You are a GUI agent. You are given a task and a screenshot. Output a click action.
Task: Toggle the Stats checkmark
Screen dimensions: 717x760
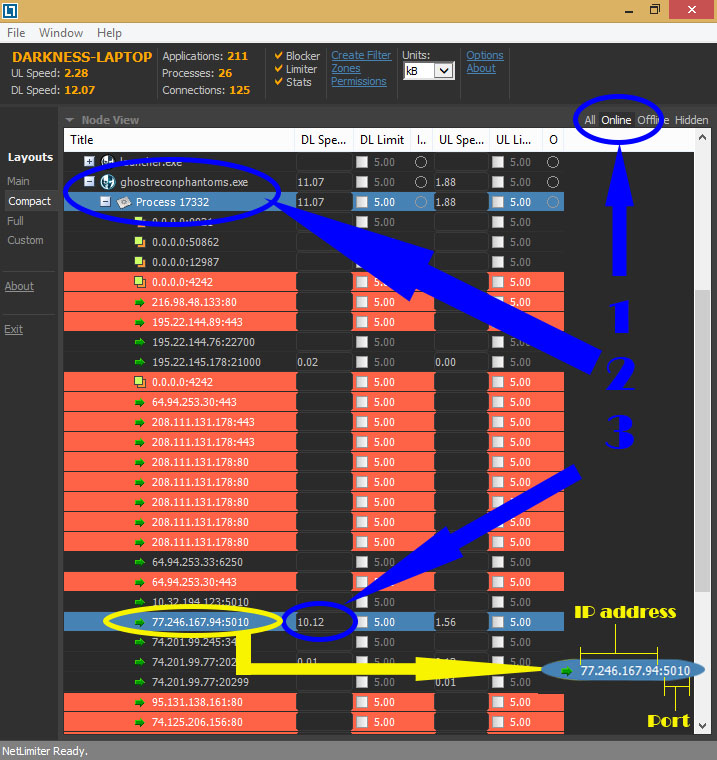click(x=278, y=81)
